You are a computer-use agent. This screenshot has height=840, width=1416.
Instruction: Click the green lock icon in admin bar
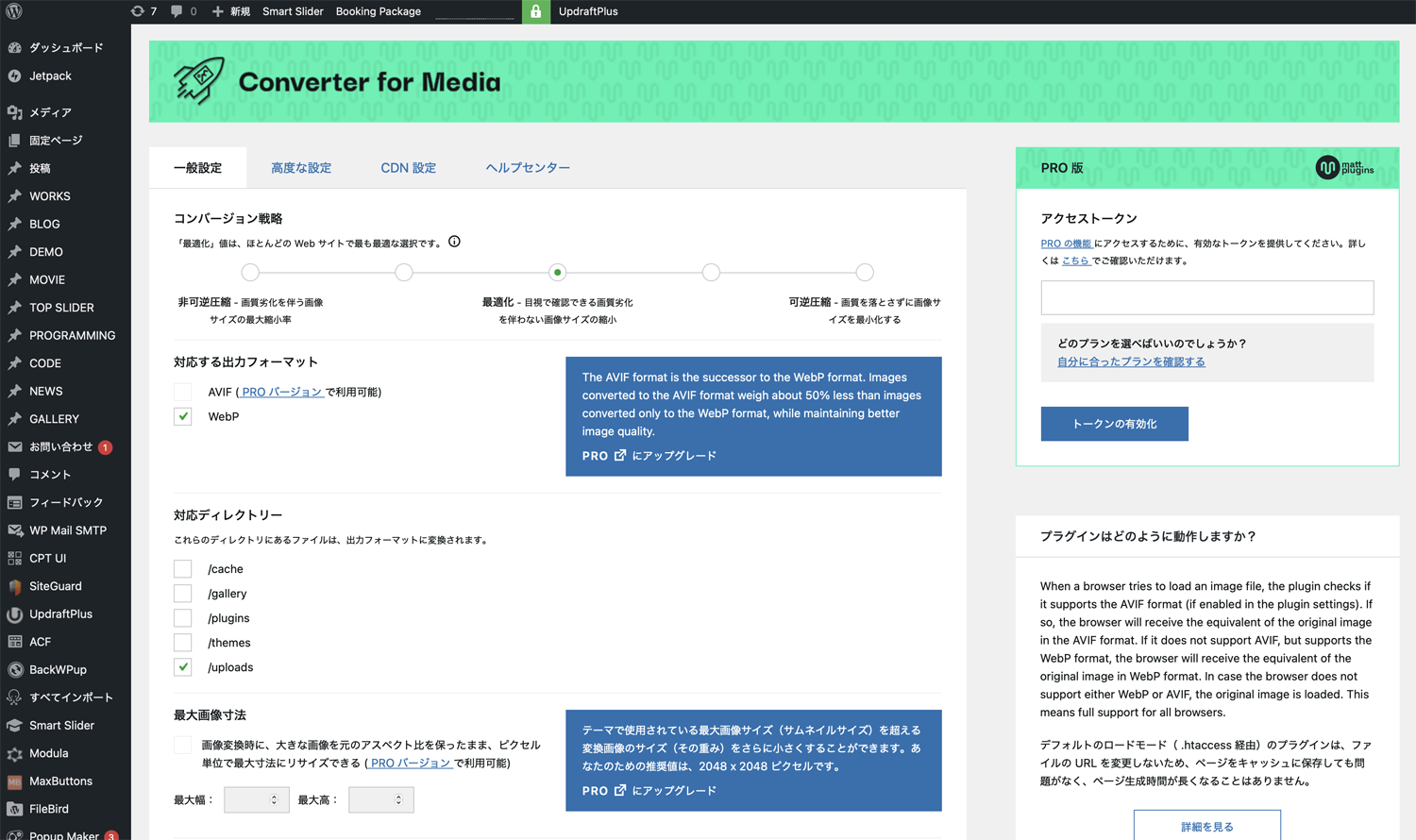coord(535,11)
